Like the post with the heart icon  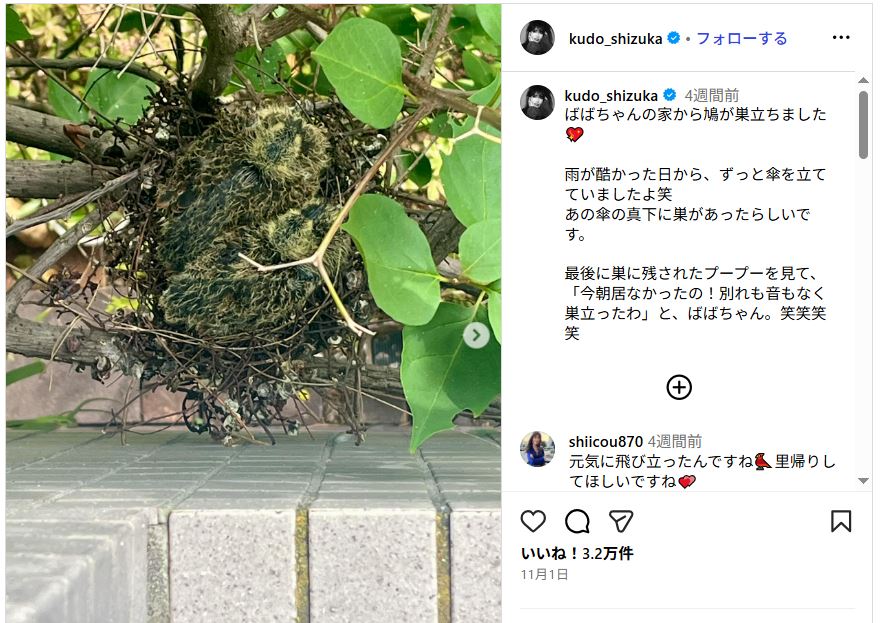coord(533,521)
